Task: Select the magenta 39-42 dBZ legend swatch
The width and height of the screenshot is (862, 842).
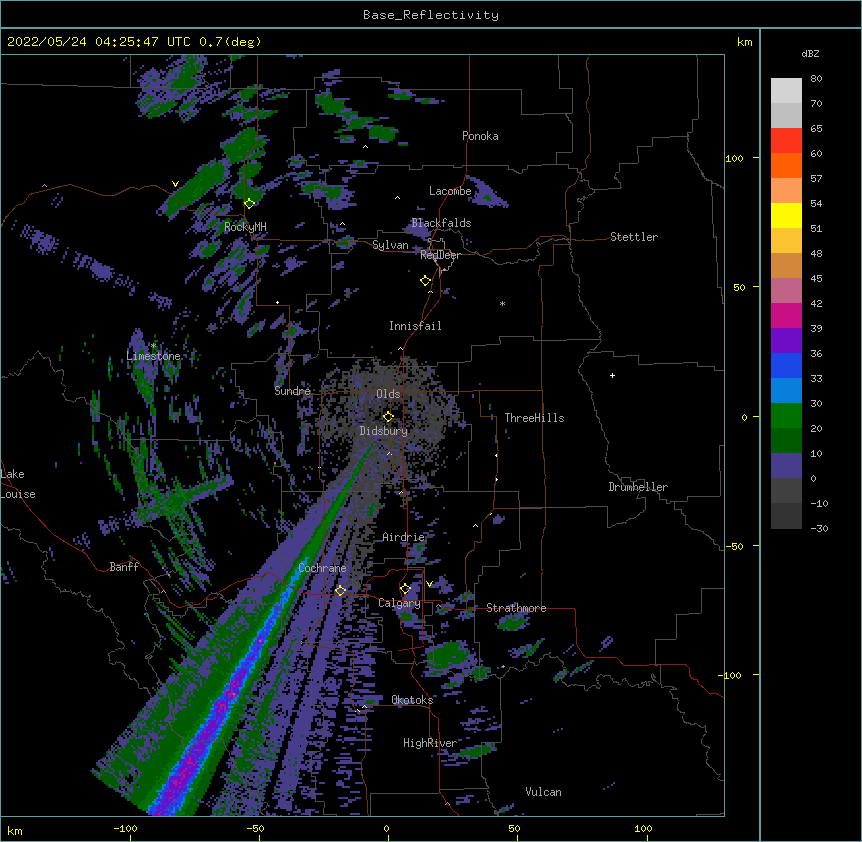Action: click(786, 315)
